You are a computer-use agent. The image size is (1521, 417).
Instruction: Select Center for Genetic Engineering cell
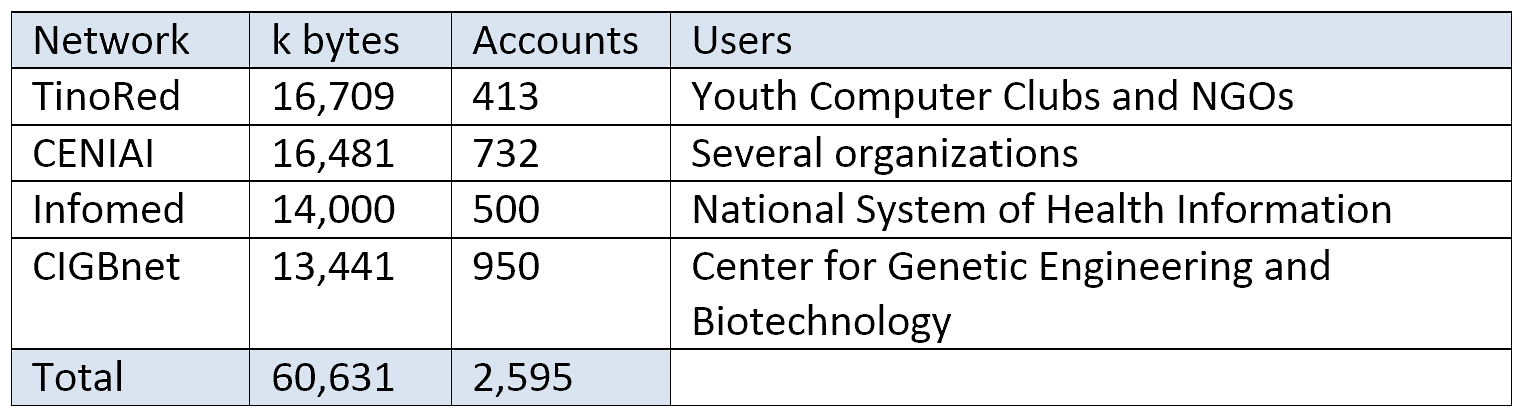1090,293
